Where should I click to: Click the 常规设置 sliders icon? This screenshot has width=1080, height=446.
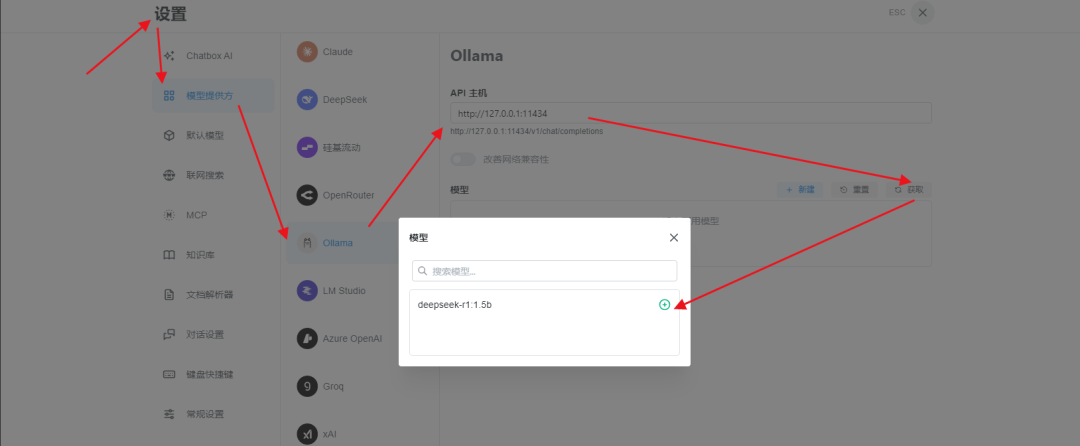pyautogui.click(x=169, y=414)
